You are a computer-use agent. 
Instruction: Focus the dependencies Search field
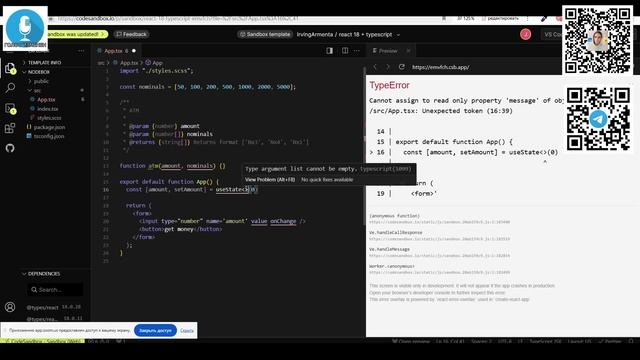(x=55, y=290)
